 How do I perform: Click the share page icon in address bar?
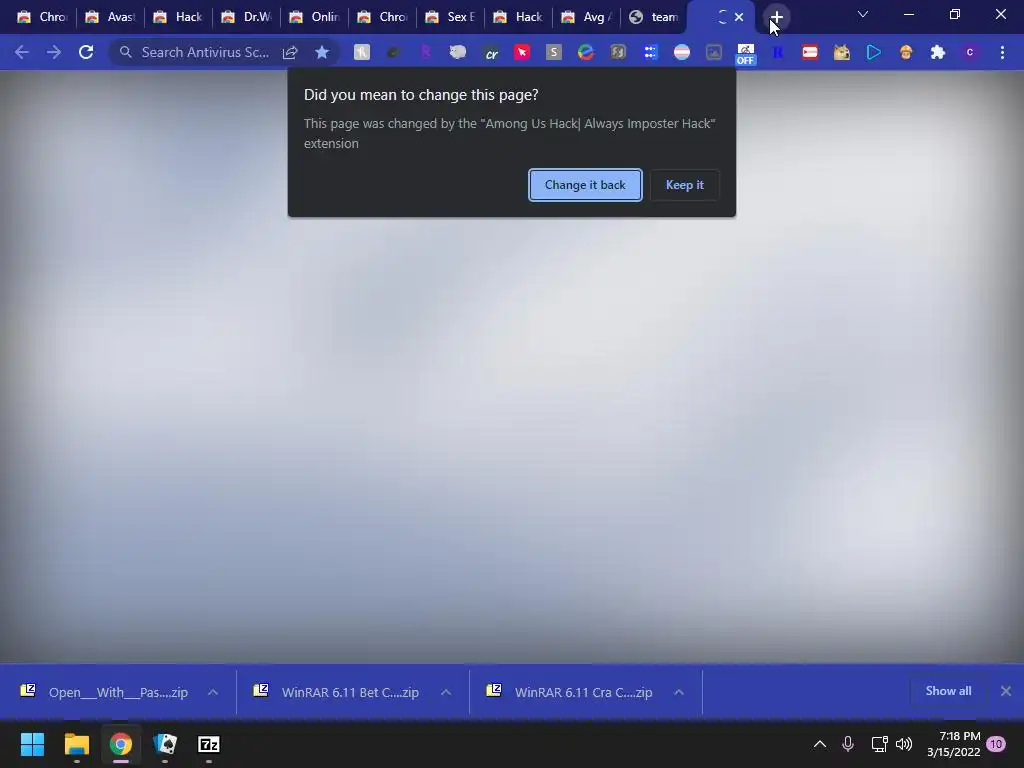tap(290, 52)
